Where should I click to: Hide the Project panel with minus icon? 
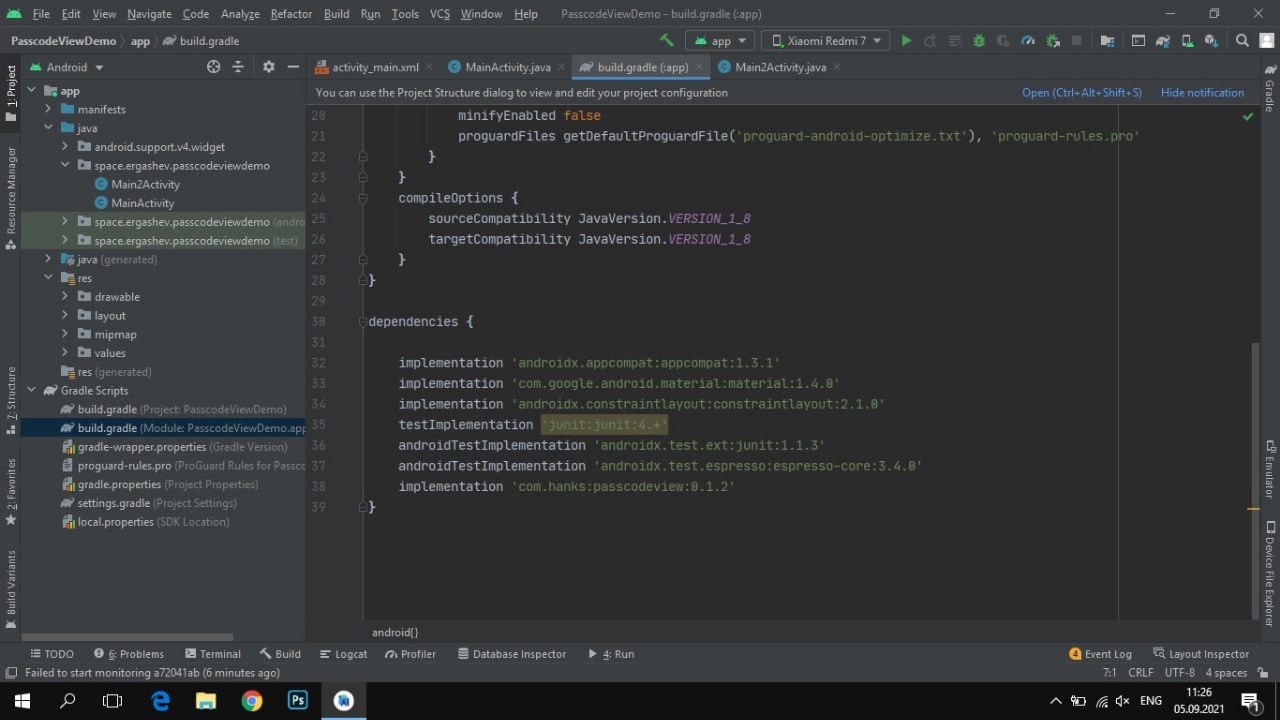[293, 67]
